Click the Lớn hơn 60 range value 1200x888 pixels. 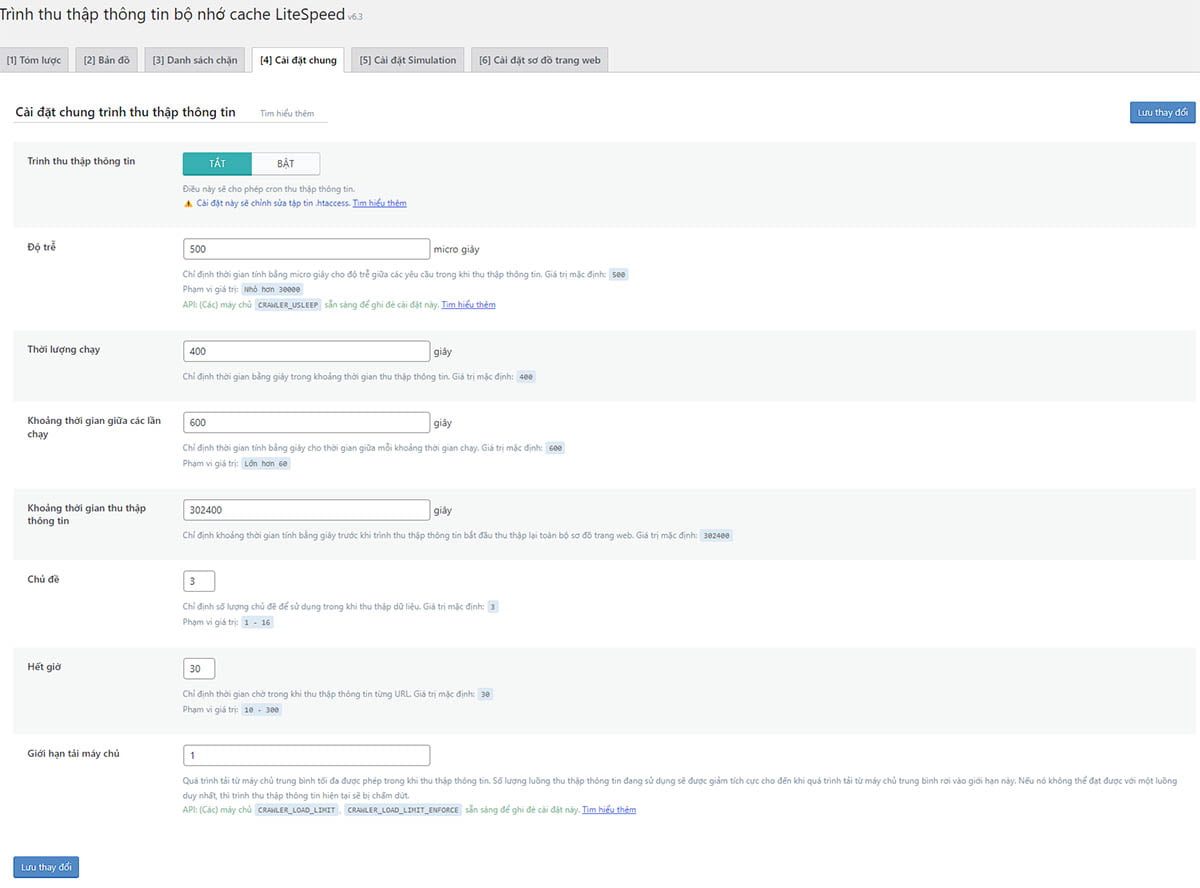click(x=267, y=464)
